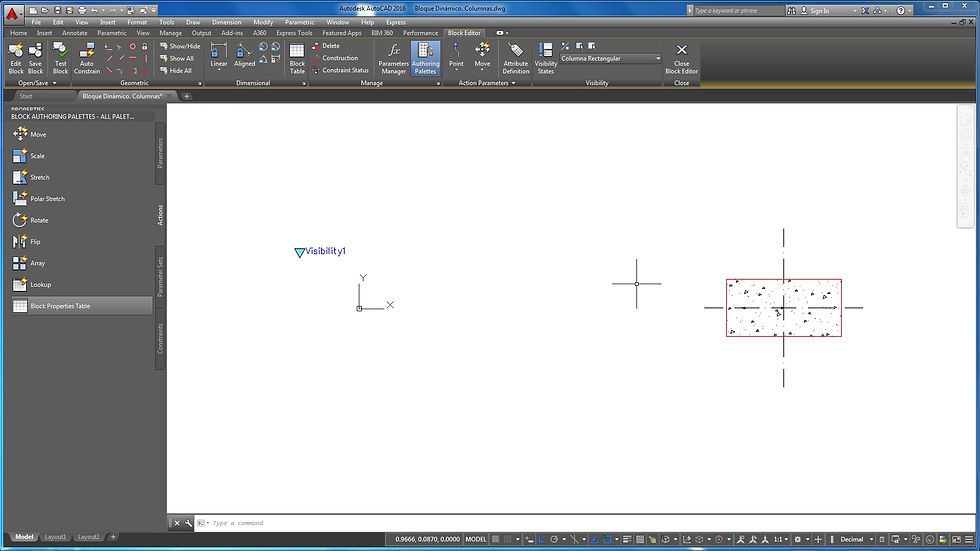980x551 pixels.
Task: Select the Aligned dimensional constraint
Action: coord(244,55)
